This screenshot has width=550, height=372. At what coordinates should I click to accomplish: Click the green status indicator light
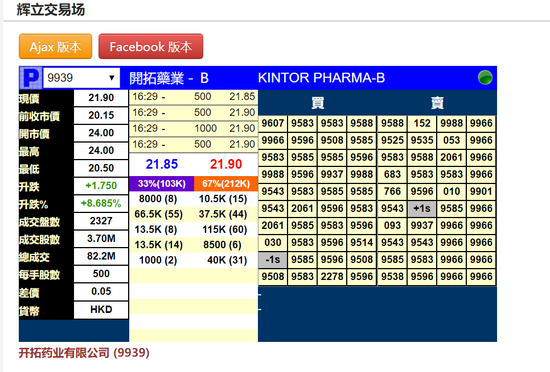[485, 77]
